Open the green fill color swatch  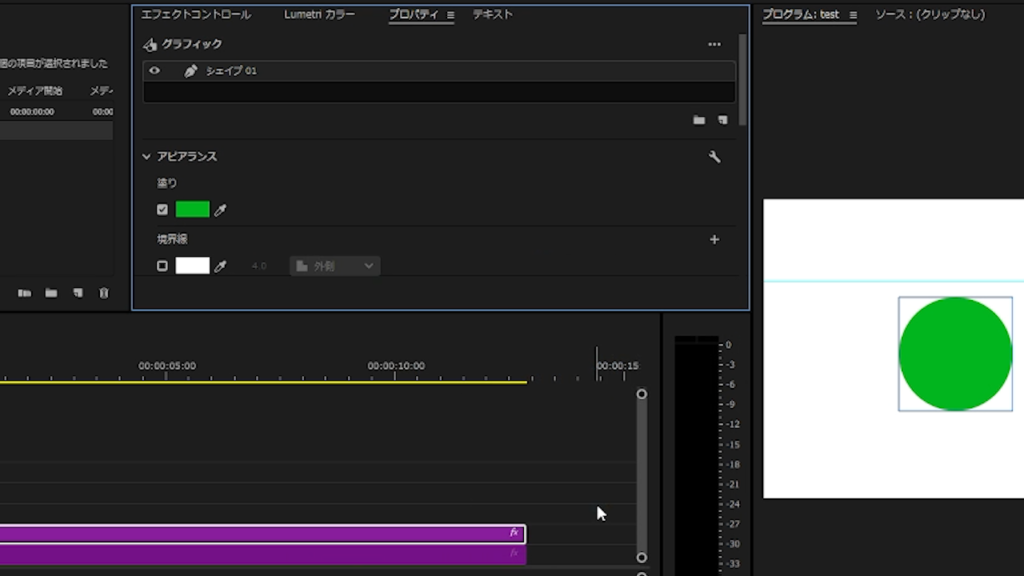[193, 210]
